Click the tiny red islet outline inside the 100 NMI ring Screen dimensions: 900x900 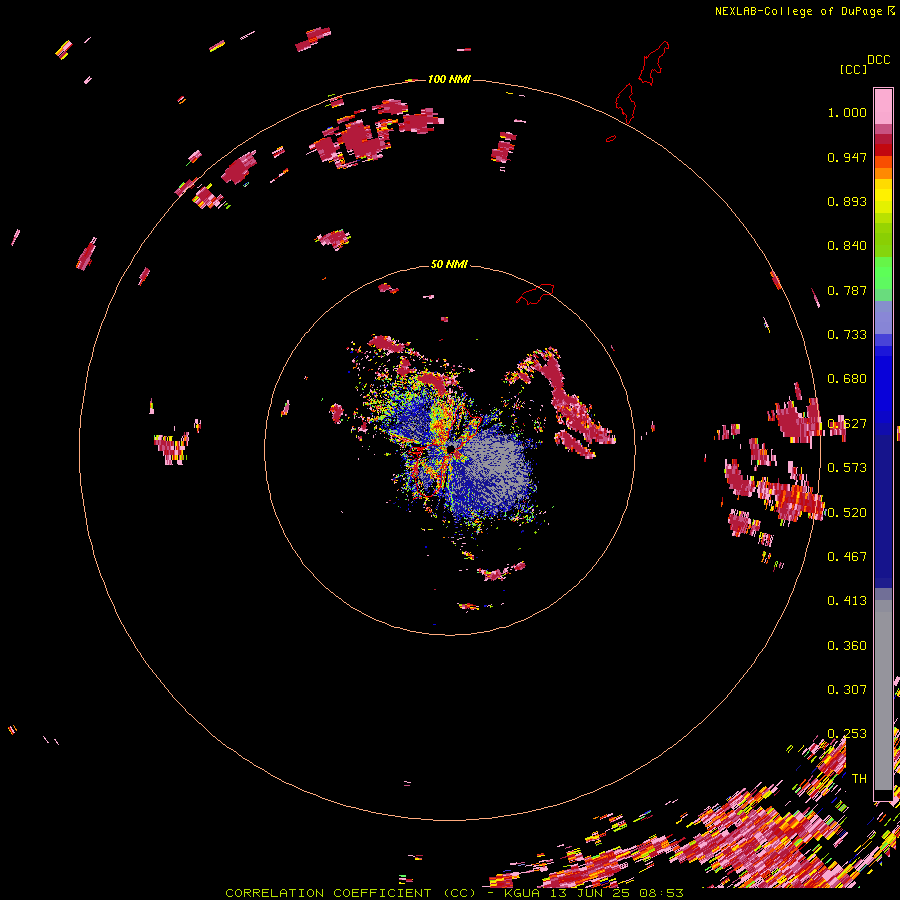(611, 138)
